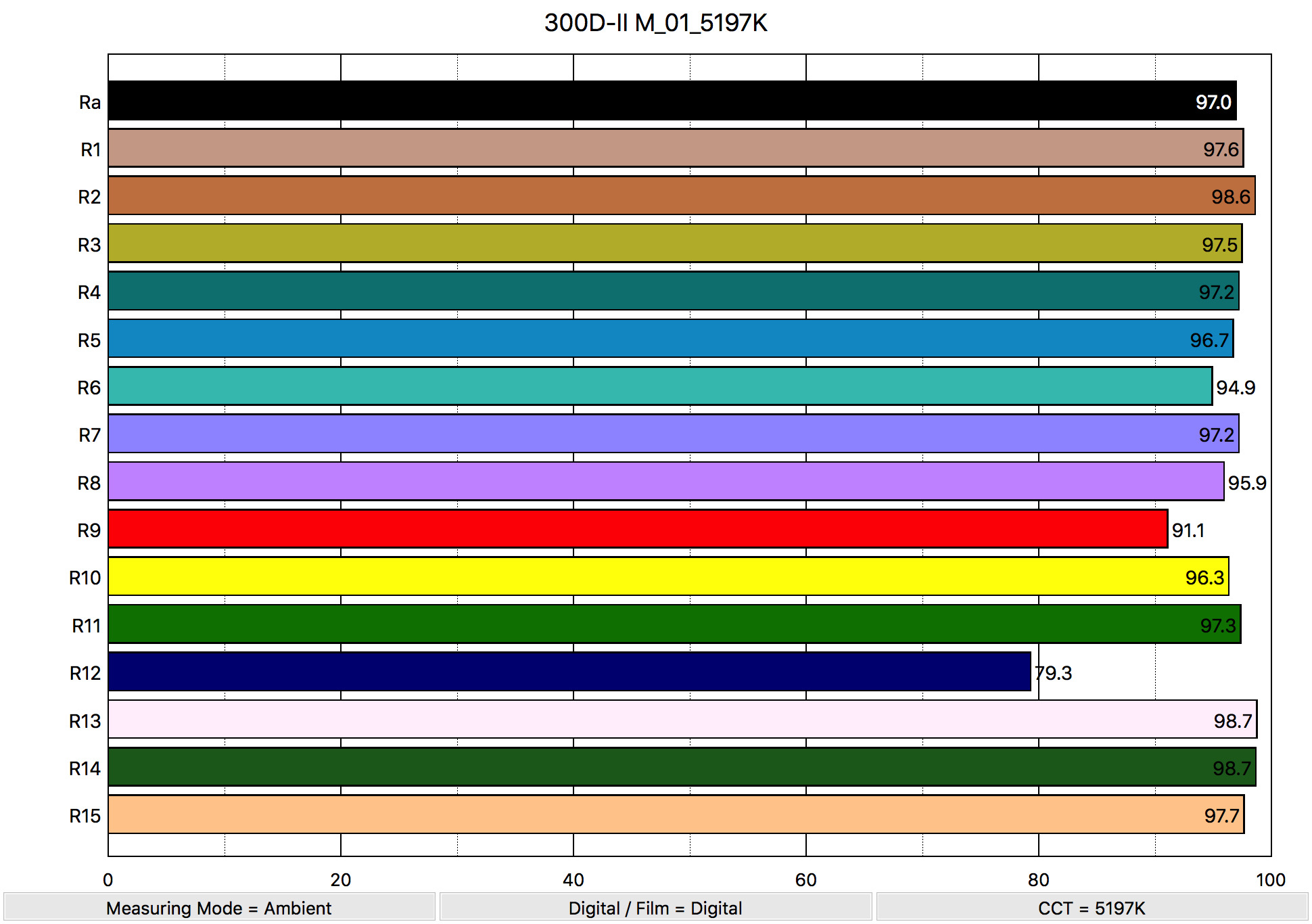Click the black Ra bar
The image size is (1312, 924).
[672, 101]
